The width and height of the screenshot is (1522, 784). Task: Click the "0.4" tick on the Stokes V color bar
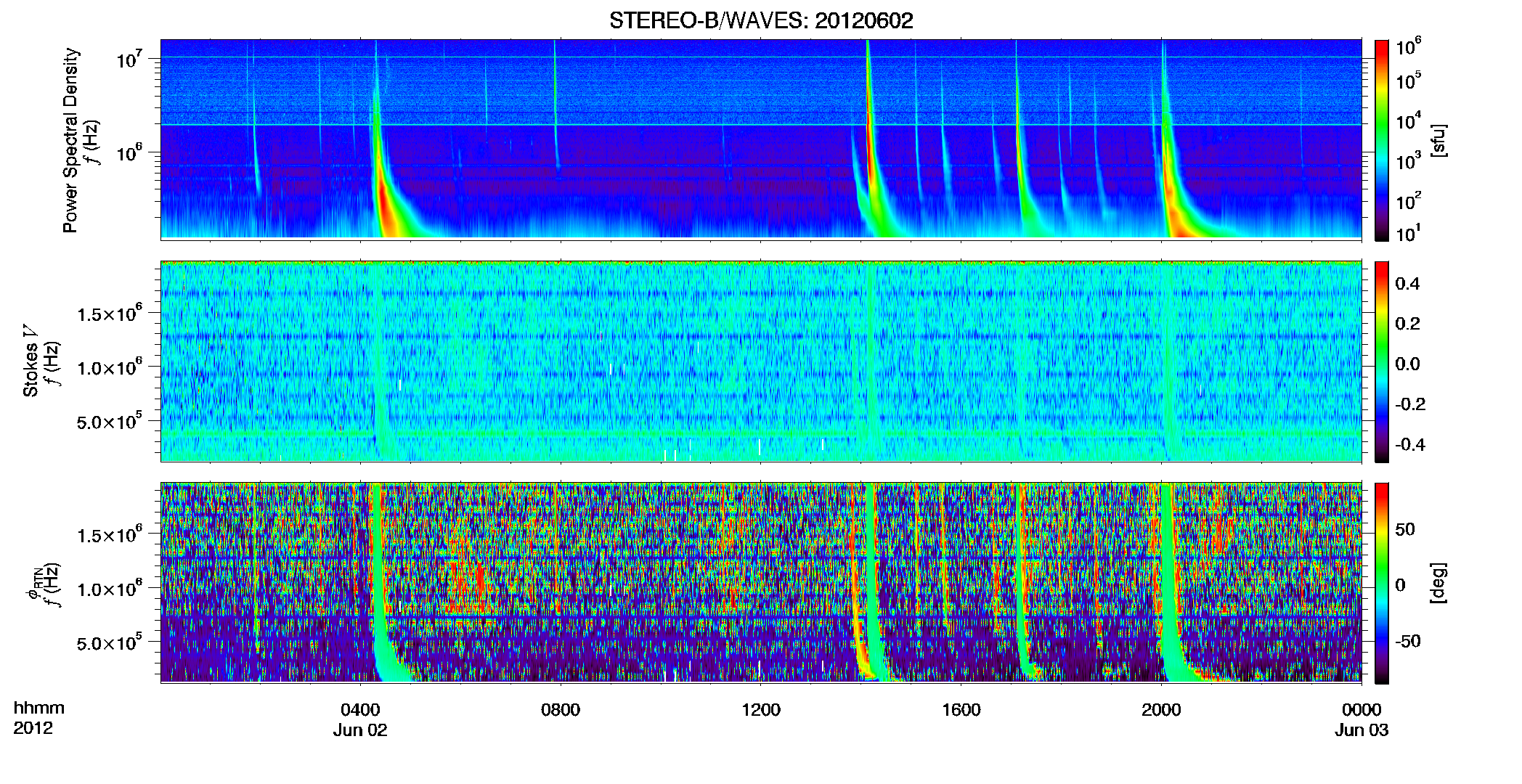1407,284
